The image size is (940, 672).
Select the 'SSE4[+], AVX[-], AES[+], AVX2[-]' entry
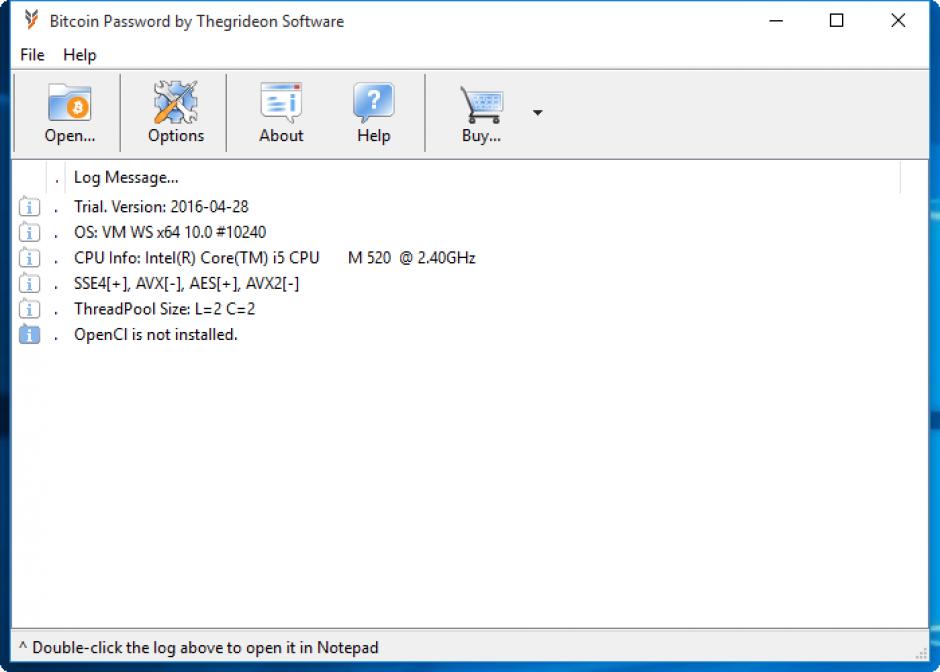186,284
